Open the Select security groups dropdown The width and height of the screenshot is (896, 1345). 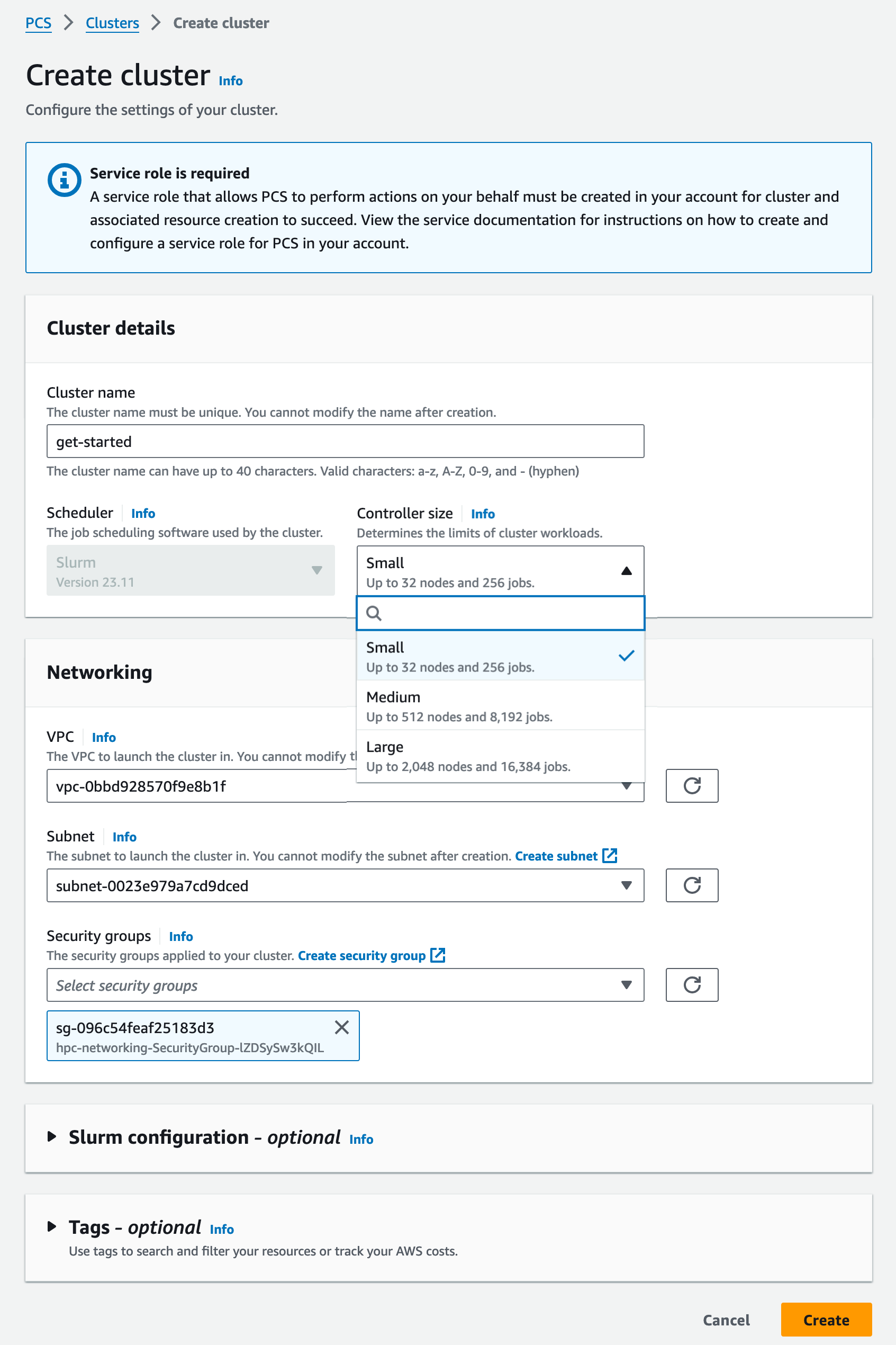(x=345, y=984)
